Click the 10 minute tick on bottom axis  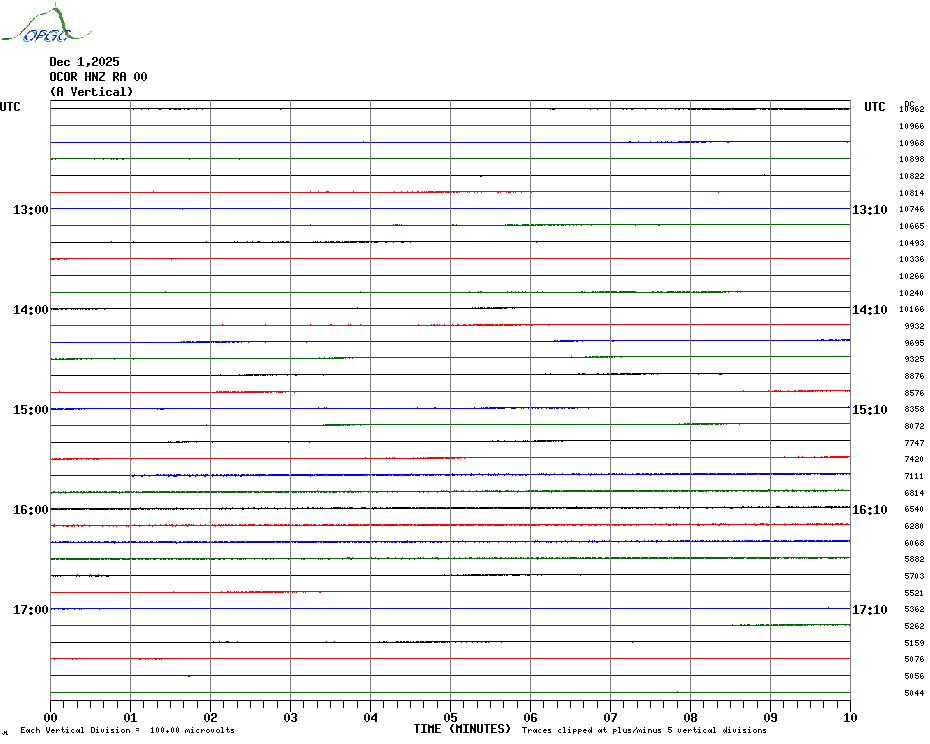click(x=849, y=717)
